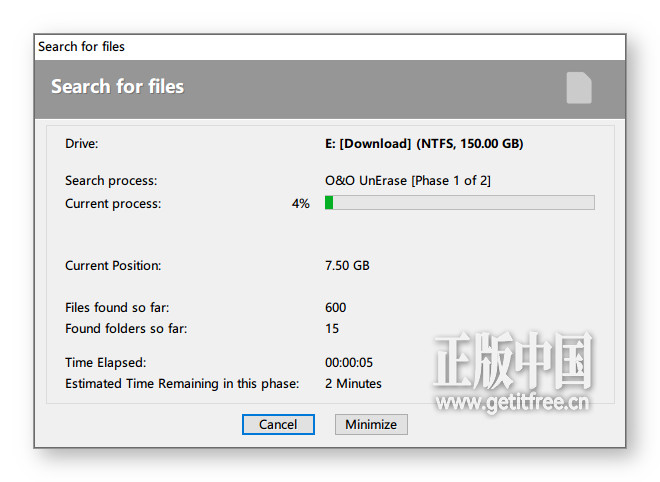The width and height of the screenshot is (660, 482).
Task: Click the document icon in header
Action: coord(579,88)
